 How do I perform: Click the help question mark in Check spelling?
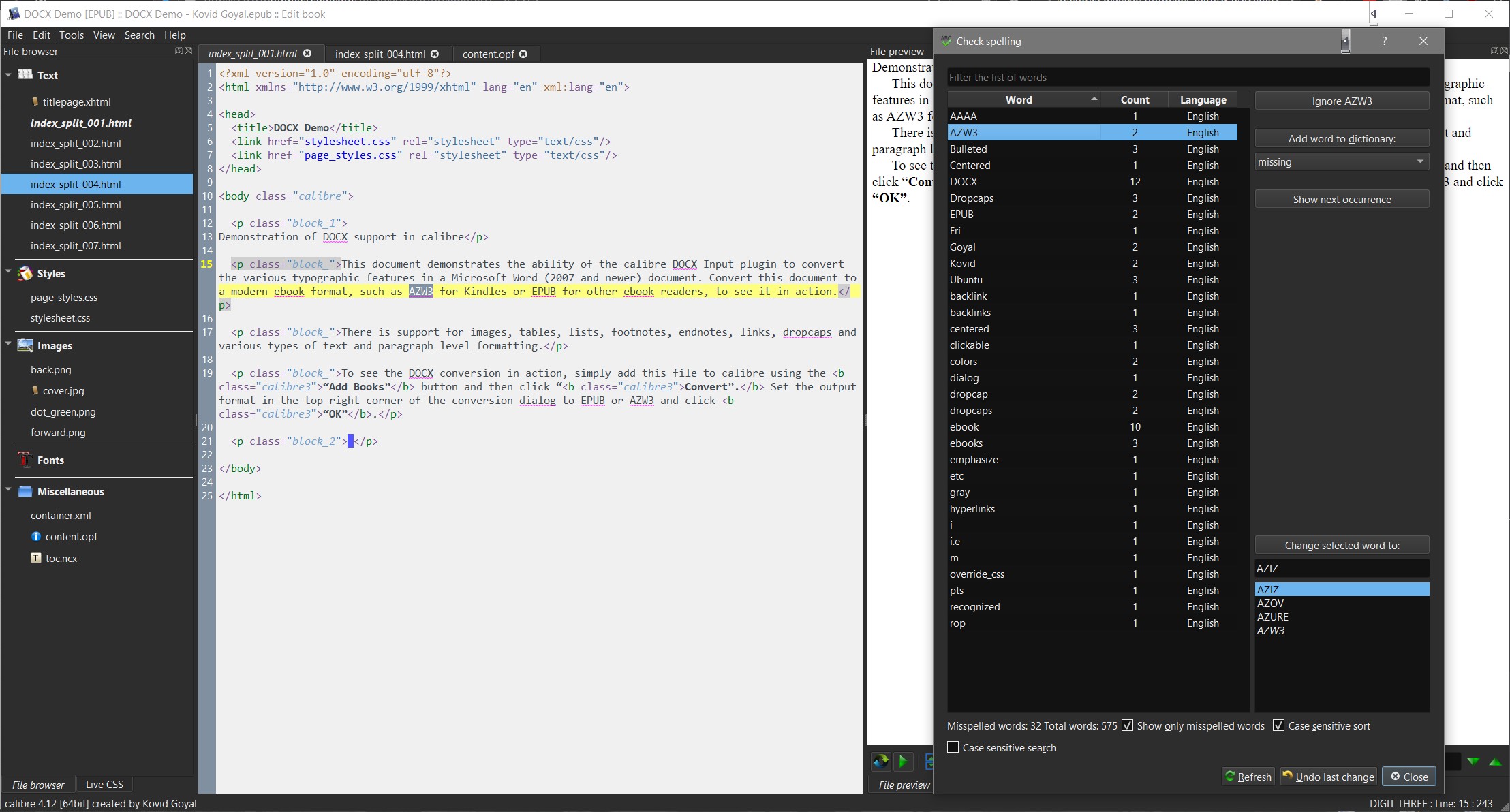click(x=1384, y=41)
